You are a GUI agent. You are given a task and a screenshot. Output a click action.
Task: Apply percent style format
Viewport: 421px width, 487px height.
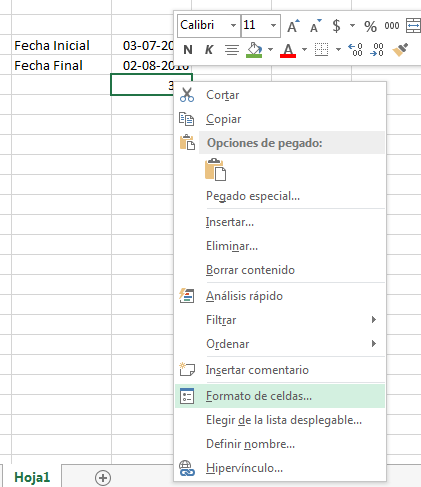pyautogui.click(x=370, y=26)
